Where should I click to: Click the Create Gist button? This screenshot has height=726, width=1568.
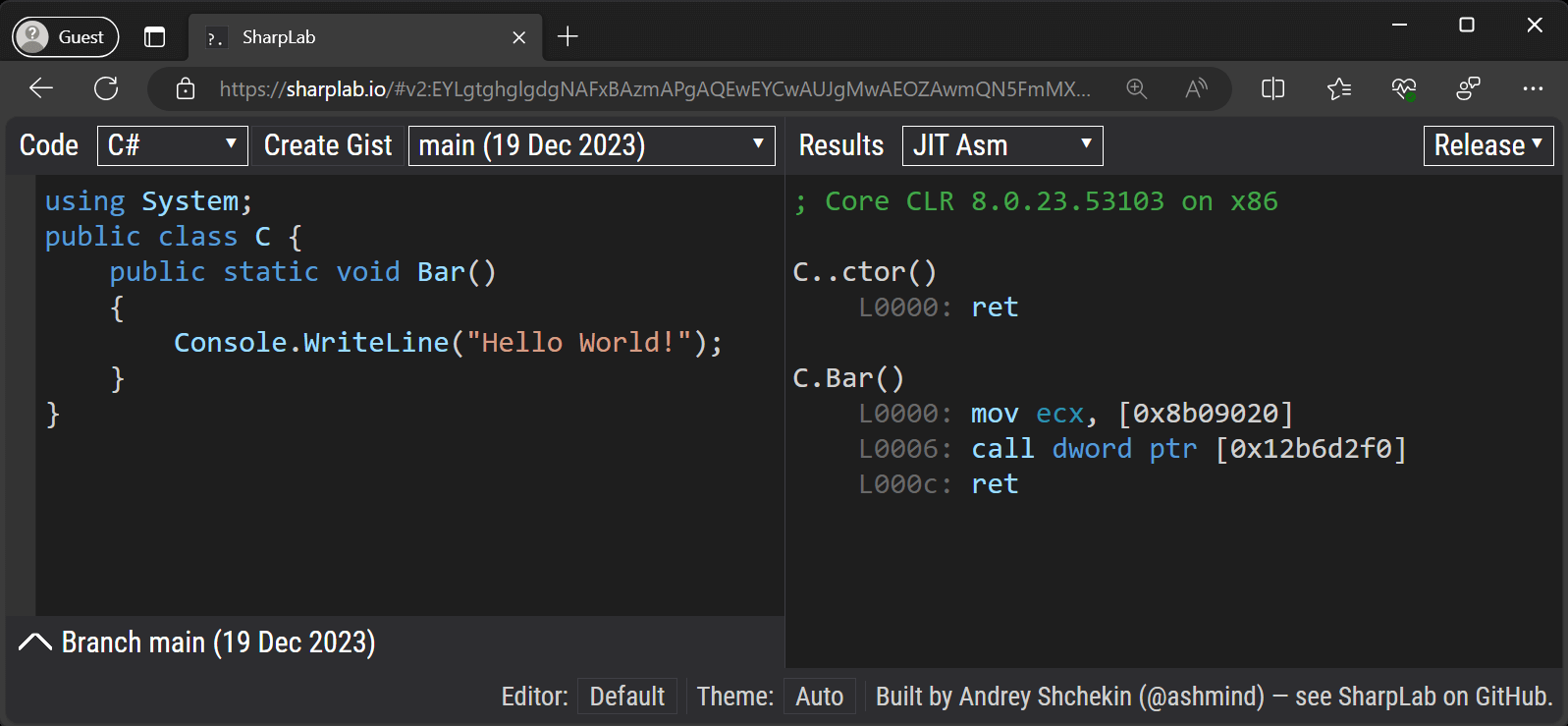click(x=328, y=145)
